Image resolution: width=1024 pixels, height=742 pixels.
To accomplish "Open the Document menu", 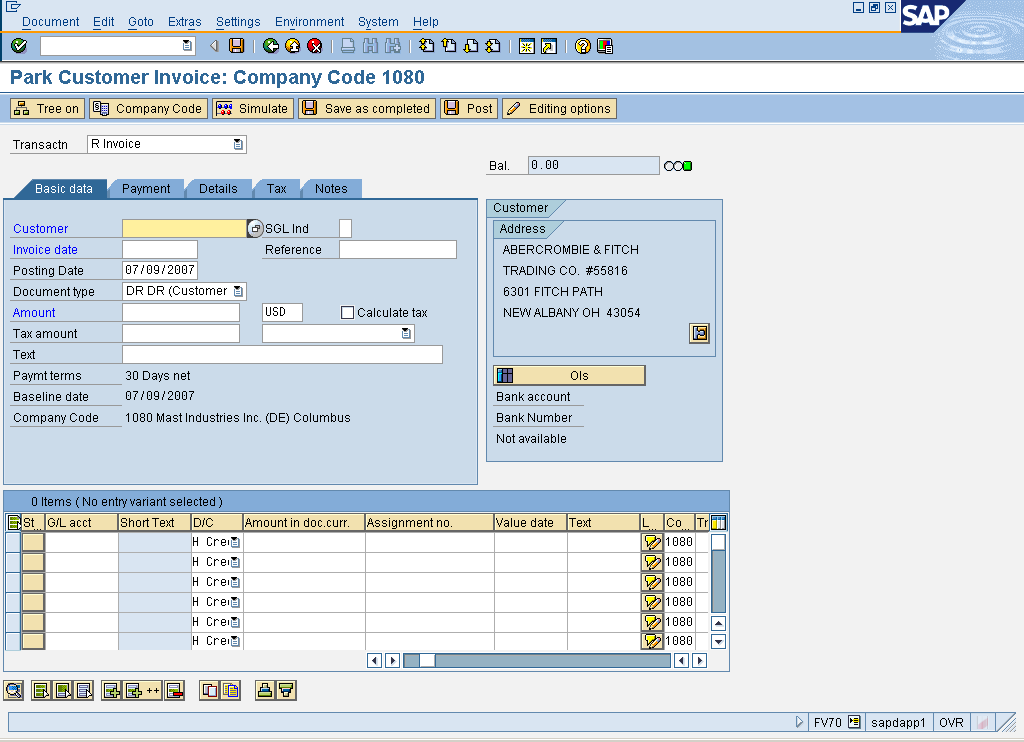I will tap(50, 22).
